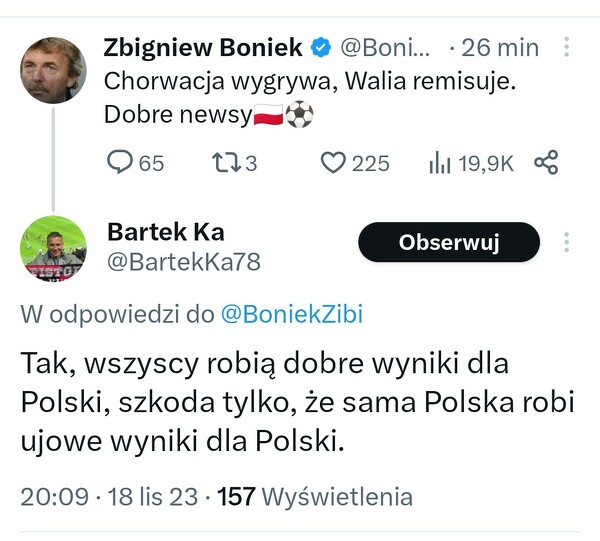Click Boniek's blue verified badge
This screenshot has height=541, width=600.
(321, 48)
